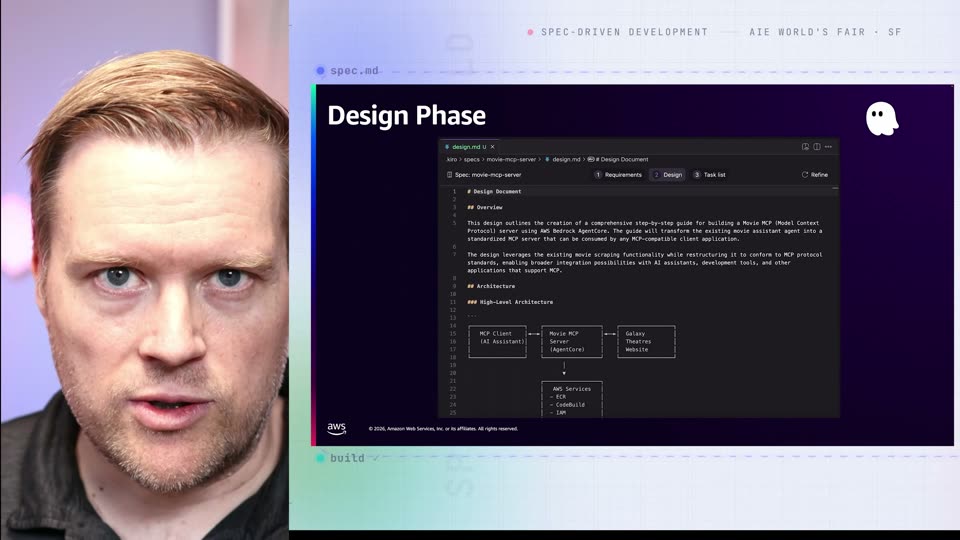Click the '- ECR' line in diagram
The width and height of the screenshot is (960, 540).
pyautogui.click(x=558, y=397)
